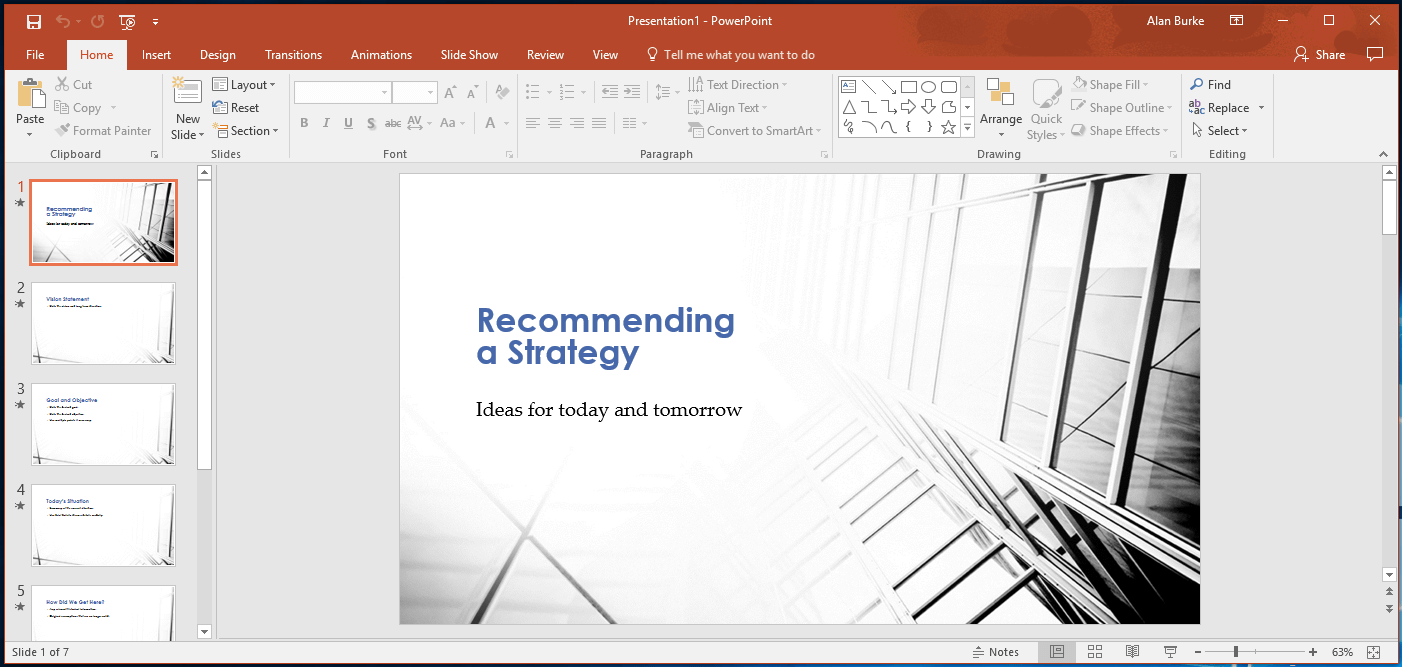
Task: Zoom in using the zoom slider plus
Action: pos(1314,651)
